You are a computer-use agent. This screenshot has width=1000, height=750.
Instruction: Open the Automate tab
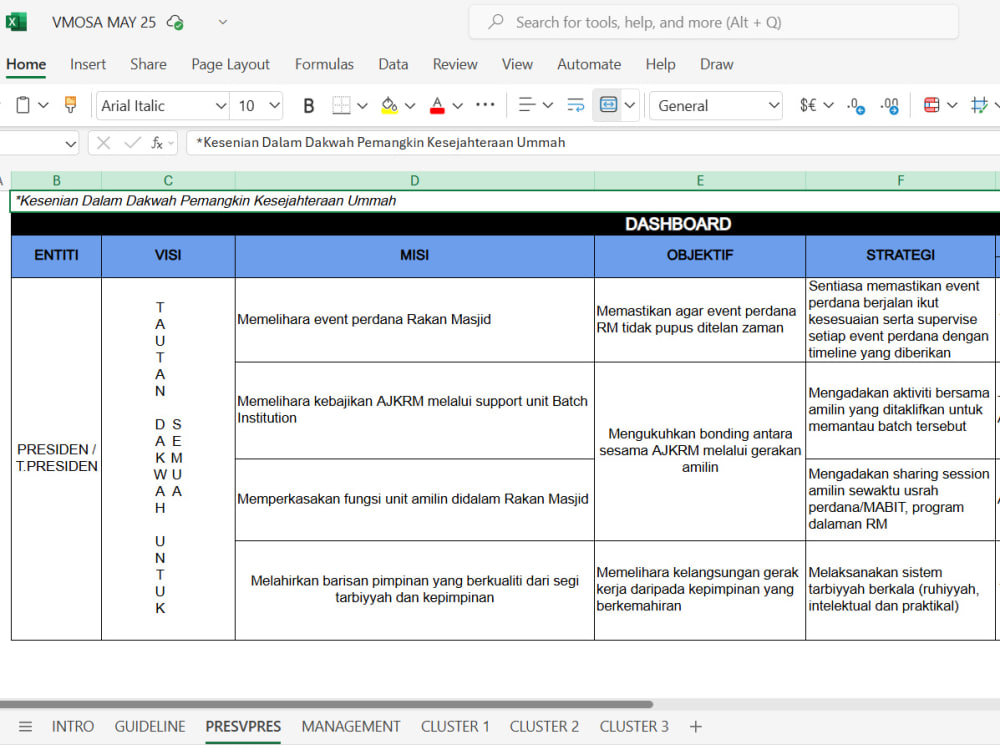pos(589,64)
